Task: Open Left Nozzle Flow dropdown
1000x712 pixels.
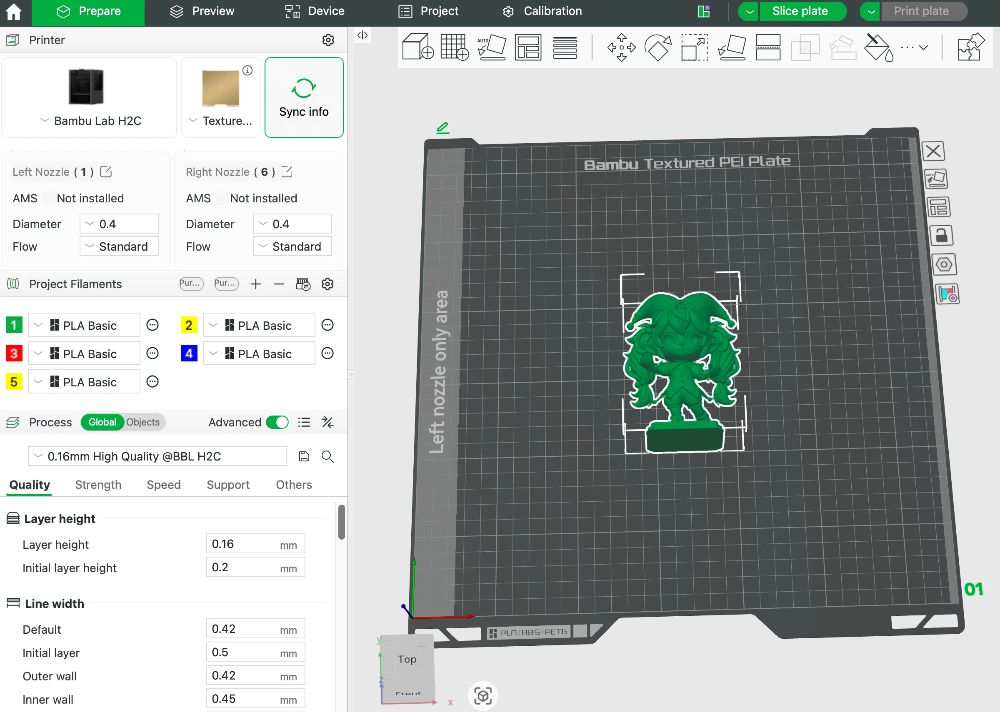Action: [119, 246]
